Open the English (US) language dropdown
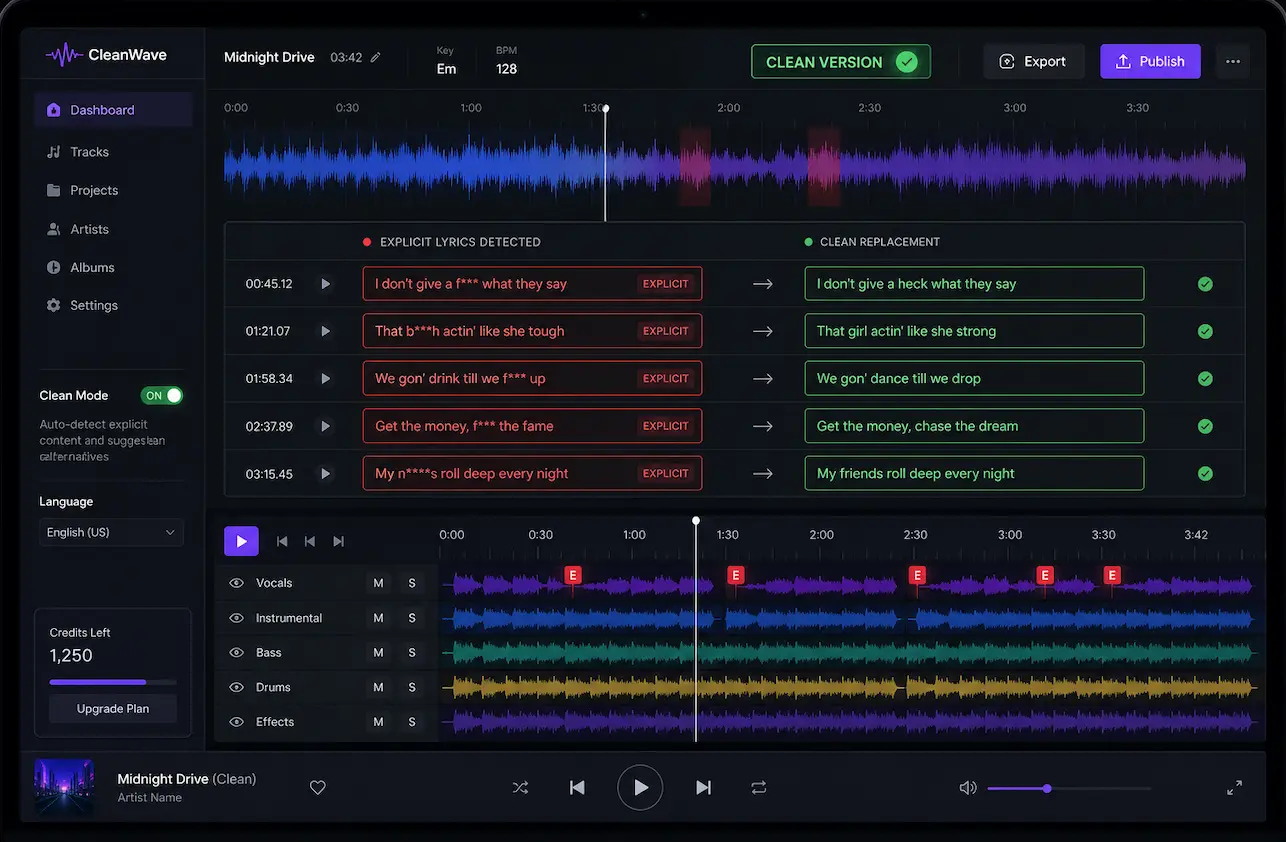Image resolution: width=1286 pixels, height=842 pixels. tap(111, 533)
